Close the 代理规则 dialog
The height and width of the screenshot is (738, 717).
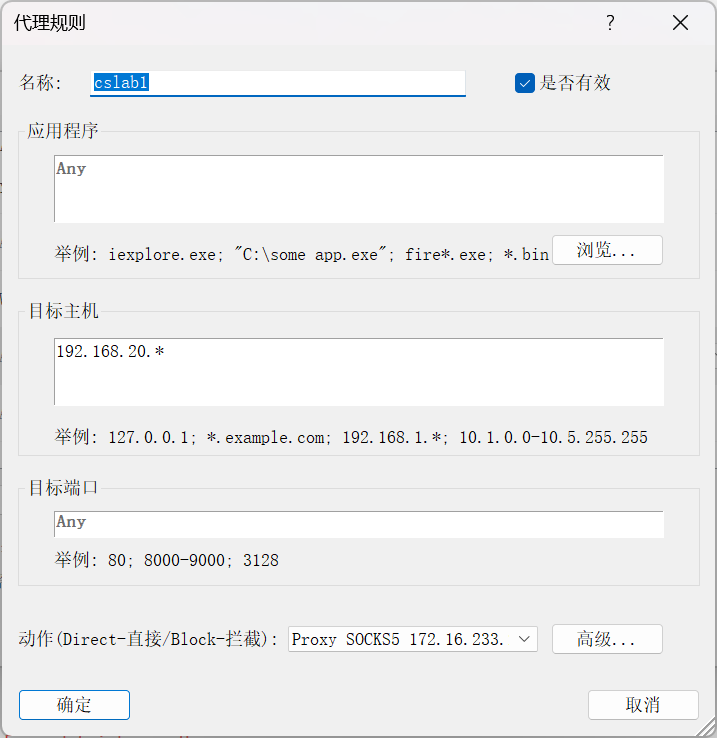pos(680,23)
